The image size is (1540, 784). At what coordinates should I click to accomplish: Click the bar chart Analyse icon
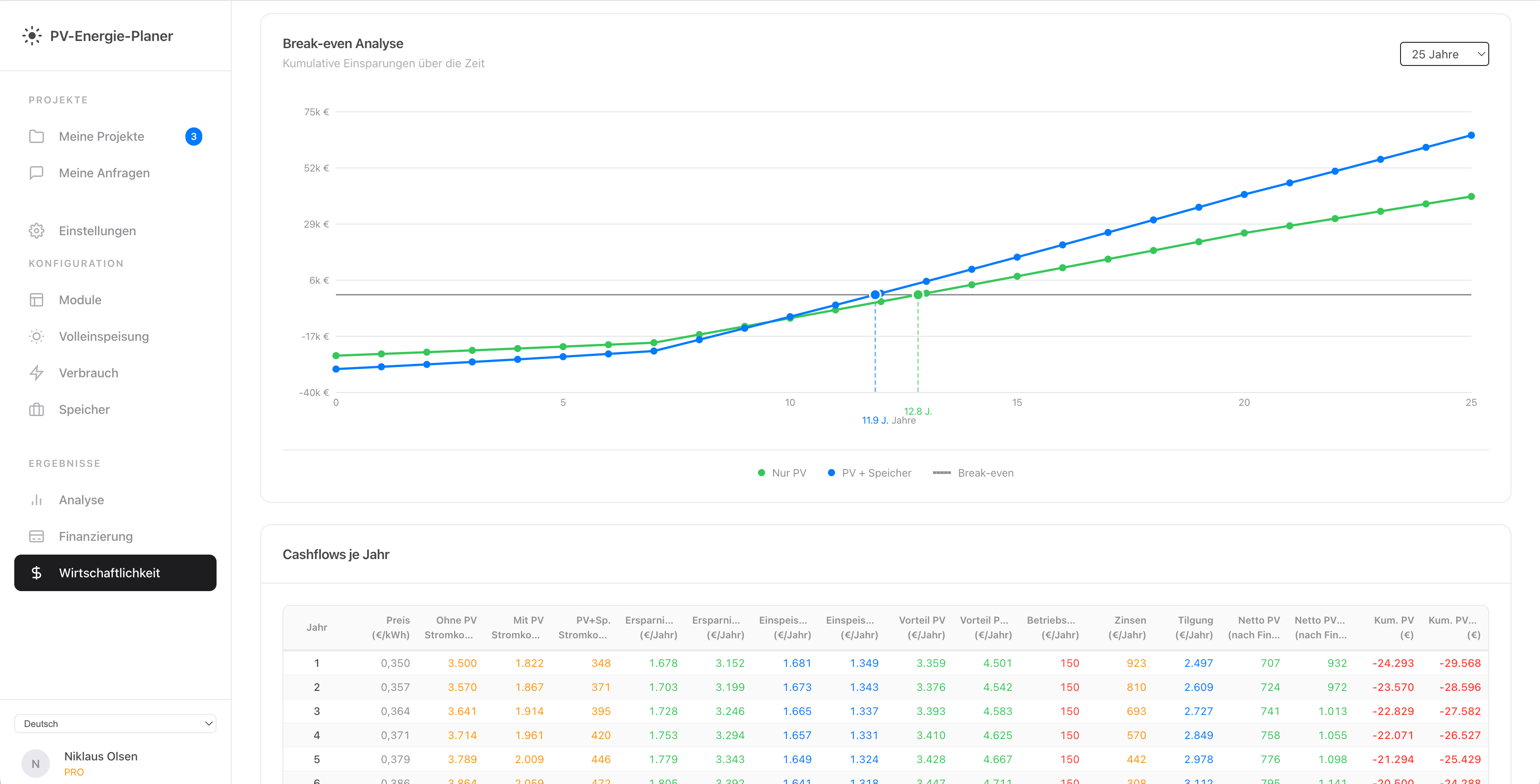[x=37, y=500]
